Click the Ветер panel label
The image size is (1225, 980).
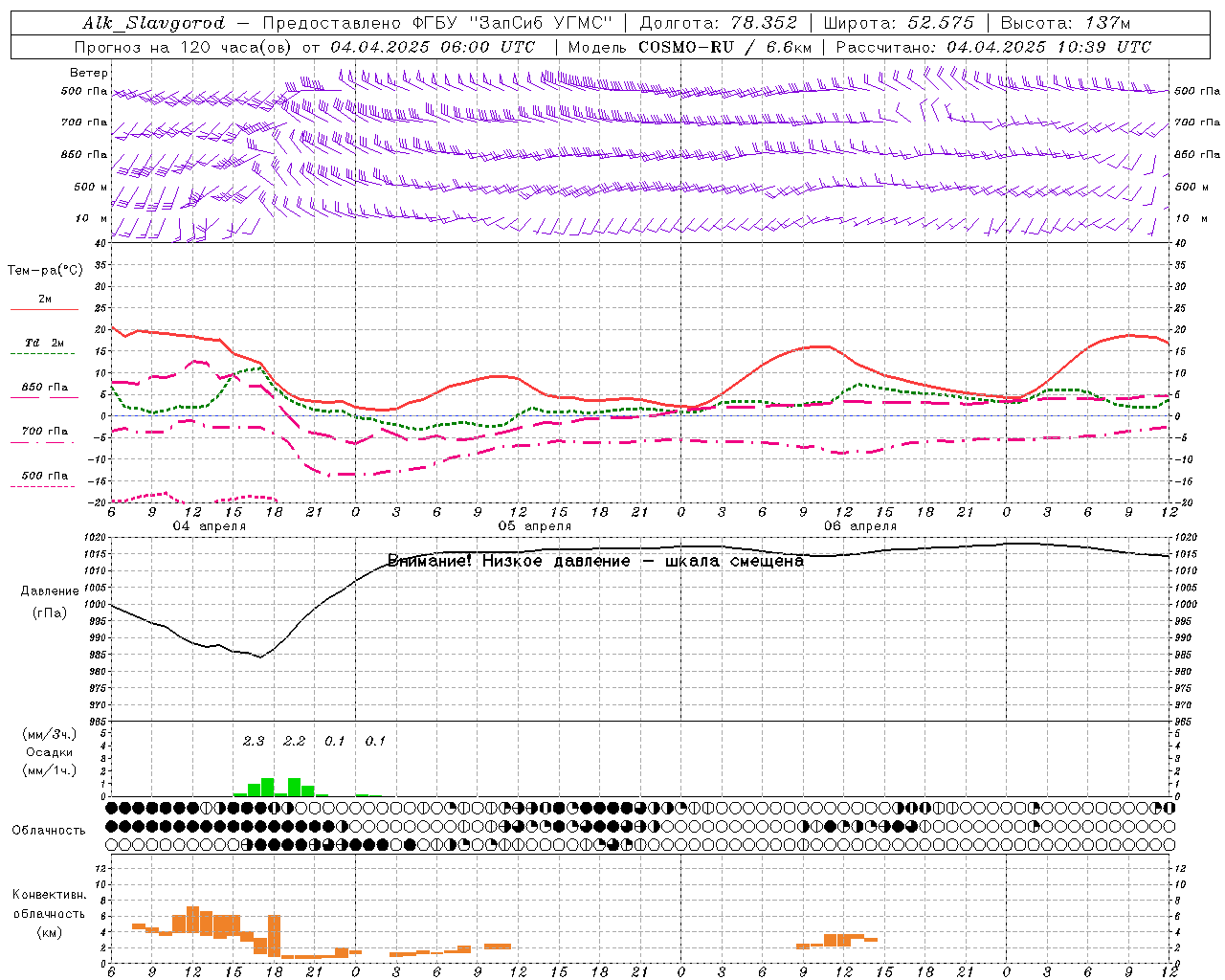click(89, 73)
